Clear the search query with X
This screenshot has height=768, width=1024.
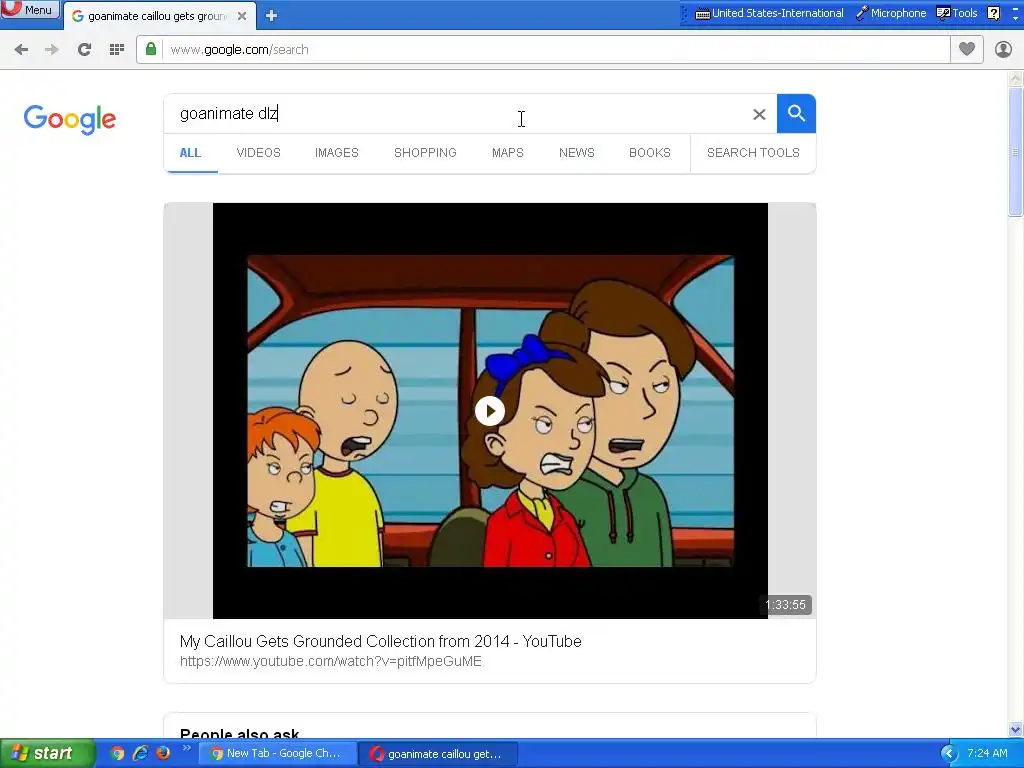click(759, 114)
